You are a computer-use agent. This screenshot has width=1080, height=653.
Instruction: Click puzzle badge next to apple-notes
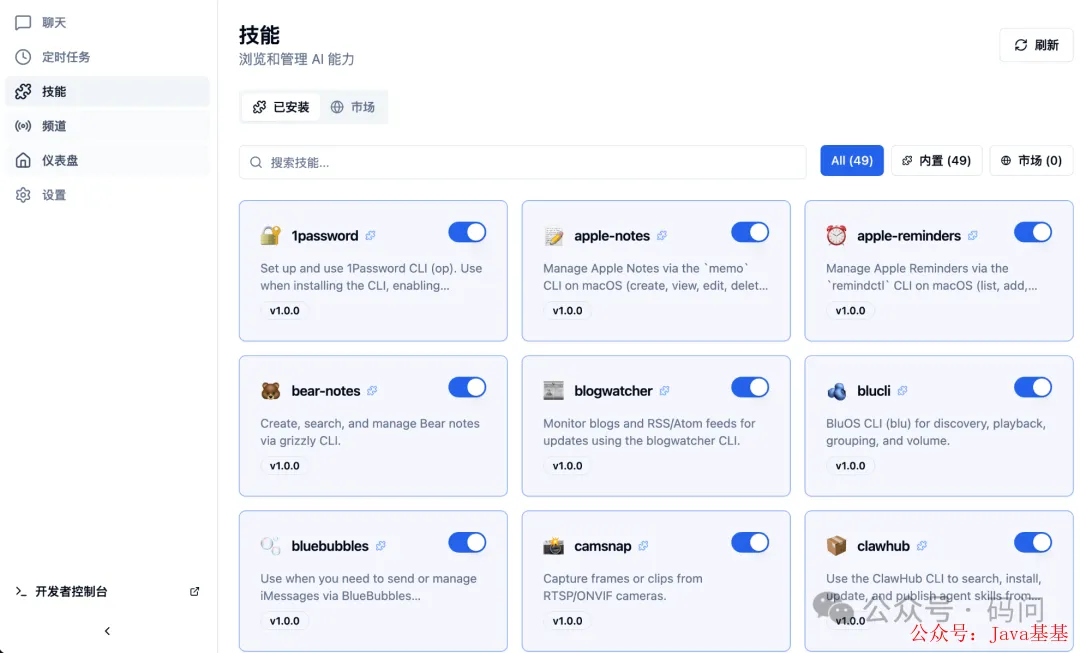coord(662,236)
